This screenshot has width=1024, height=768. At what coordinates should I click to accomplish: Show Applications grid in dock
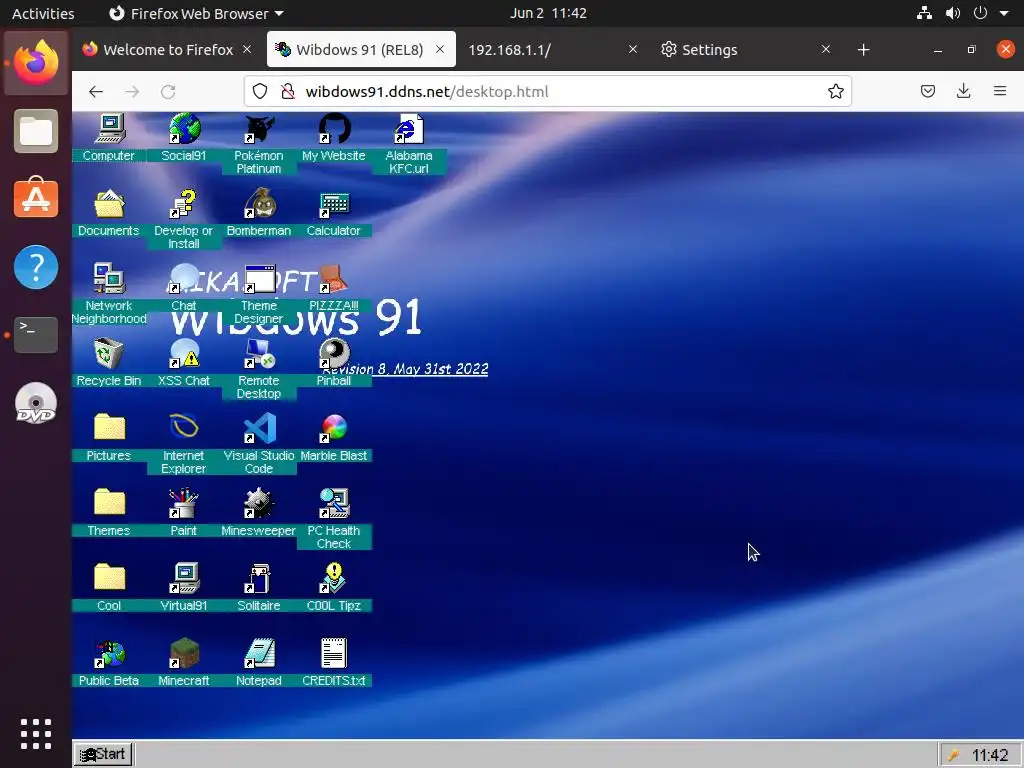(x=36, y=734)
